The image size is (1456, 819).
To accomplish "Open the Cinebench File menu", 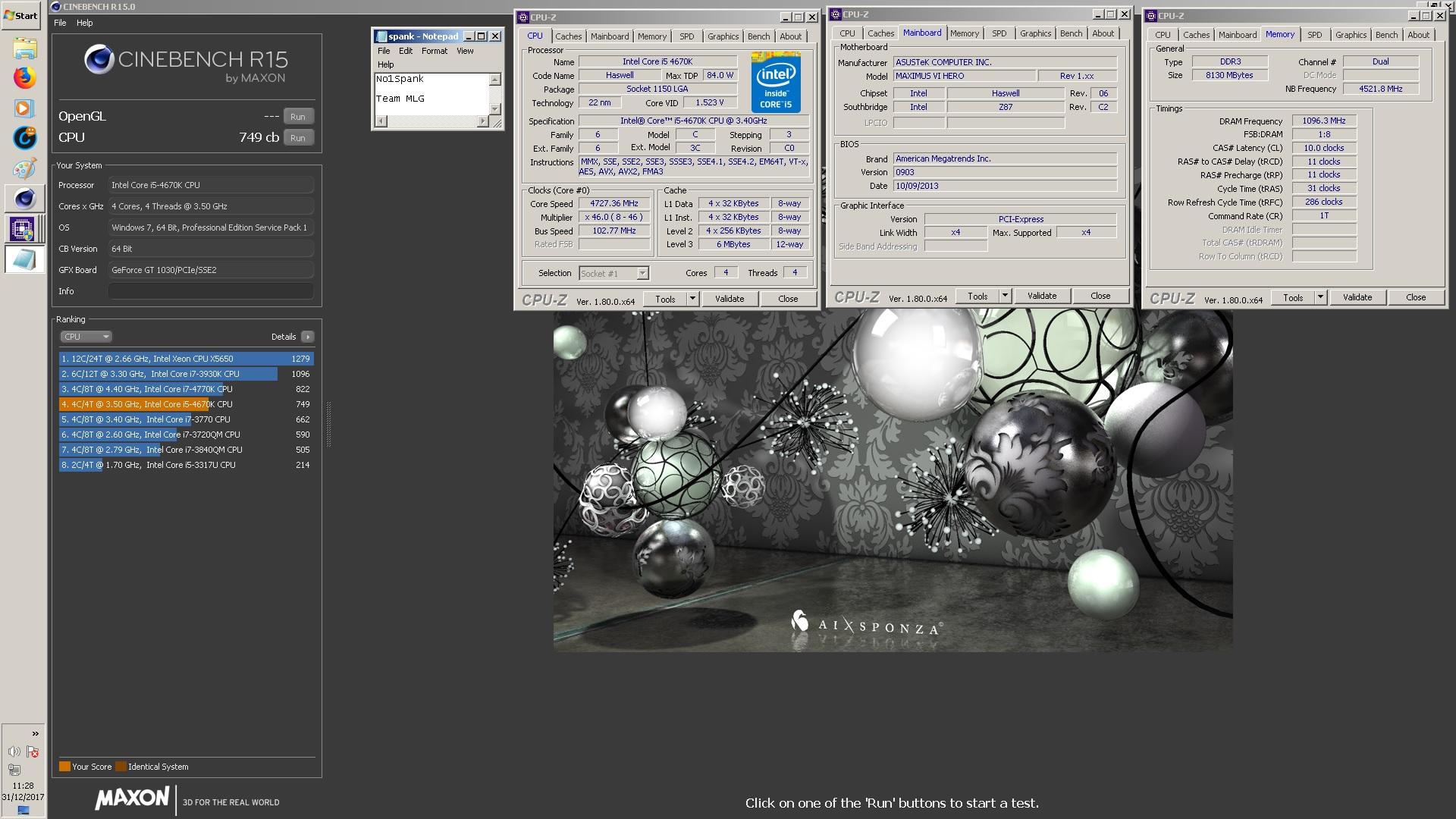I will click(60, 23).
